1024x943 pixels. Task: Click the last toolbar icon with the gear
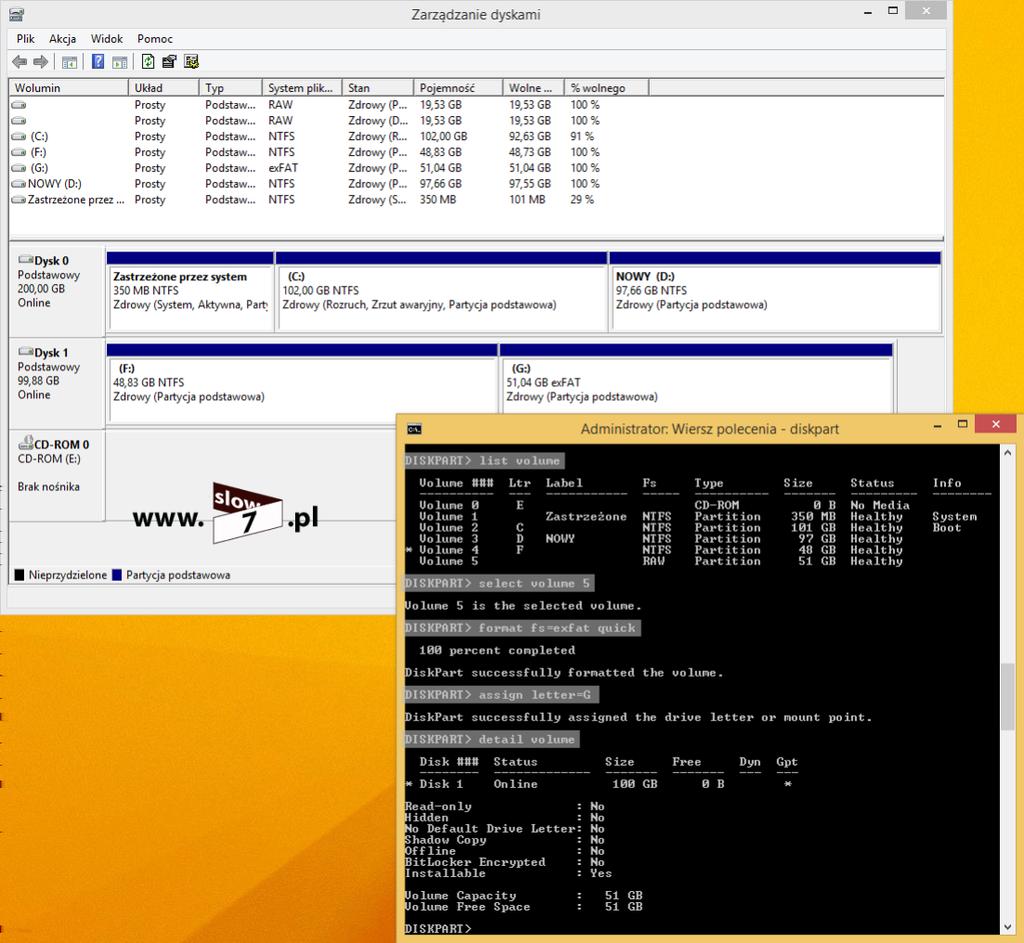(191, 62)
